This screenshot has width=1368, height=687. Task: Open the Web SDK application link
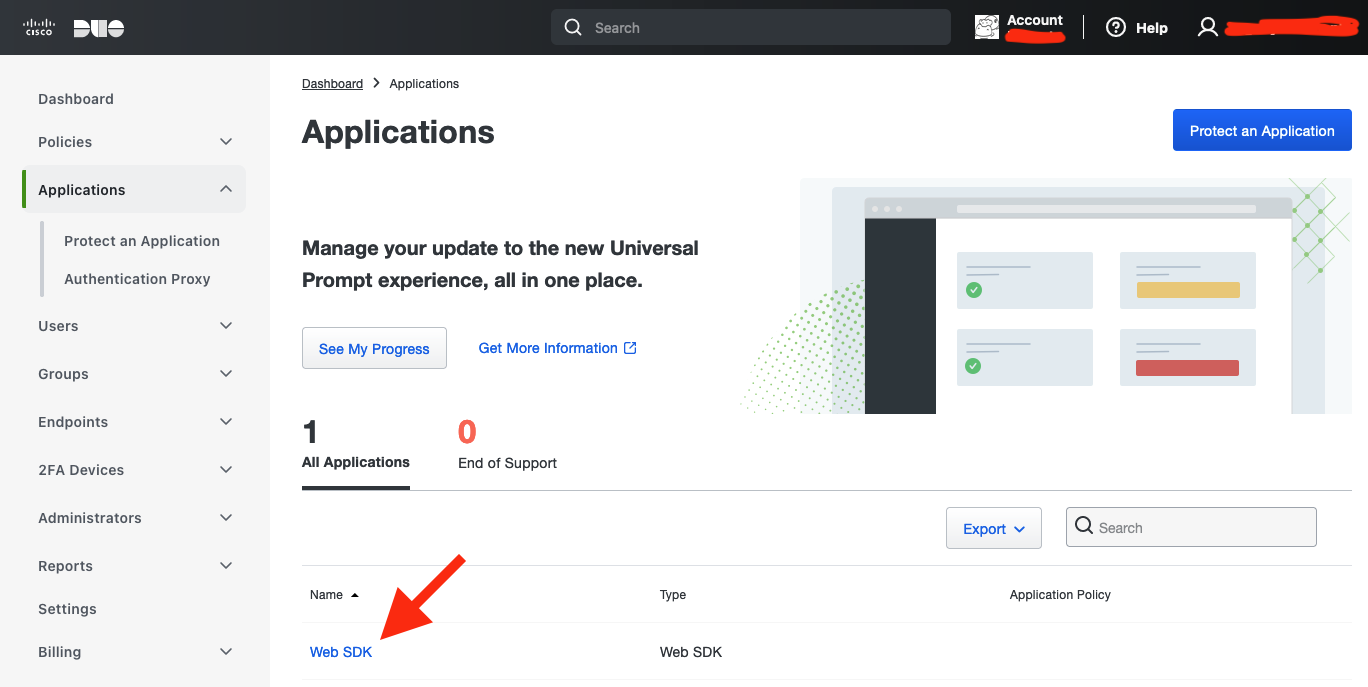pyautogui.click(x=341, y=652)
